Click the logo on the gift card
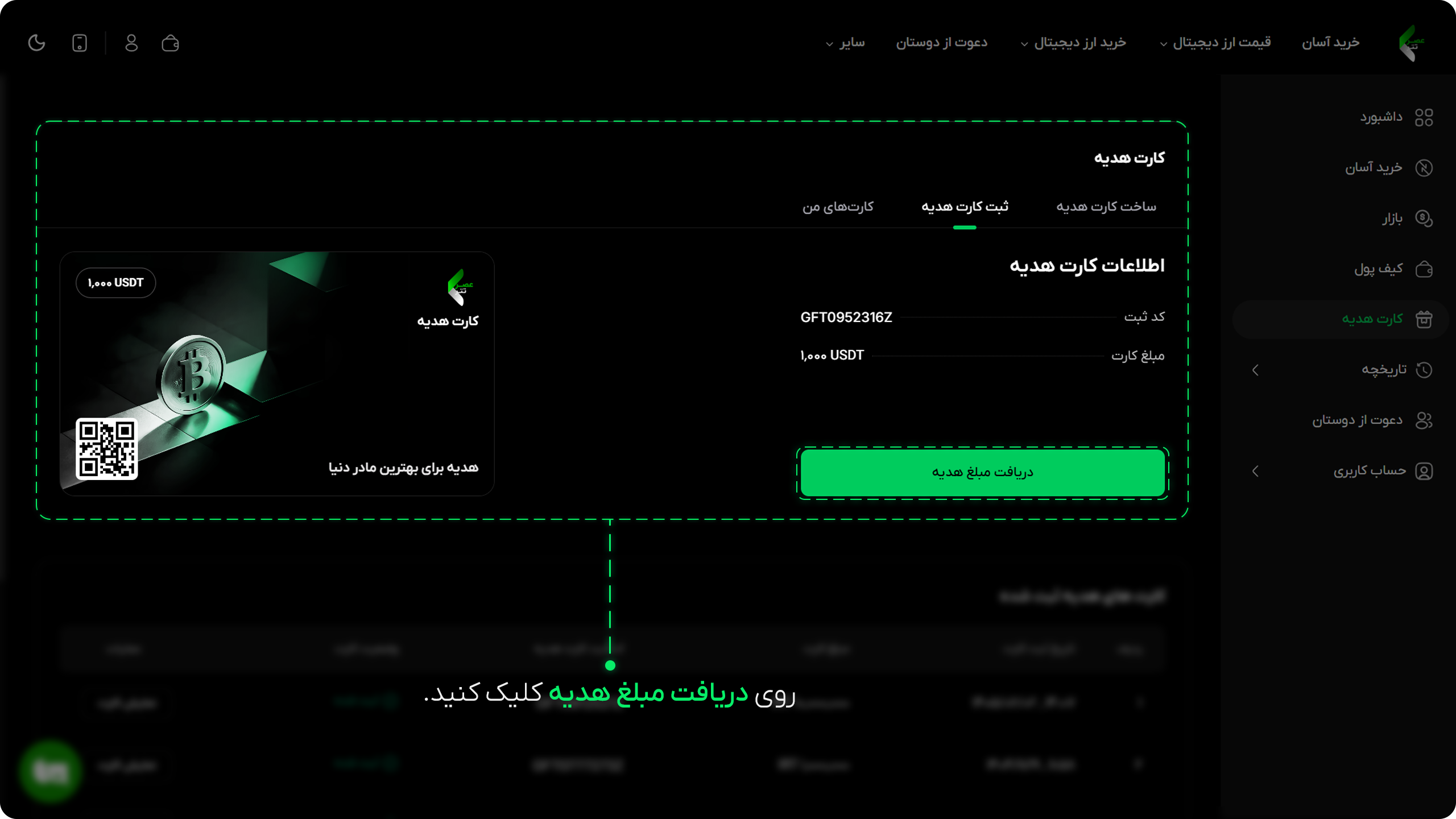The height and width of the screenshot is (819, 1456). pyautogui.click(x=460, y=287)
